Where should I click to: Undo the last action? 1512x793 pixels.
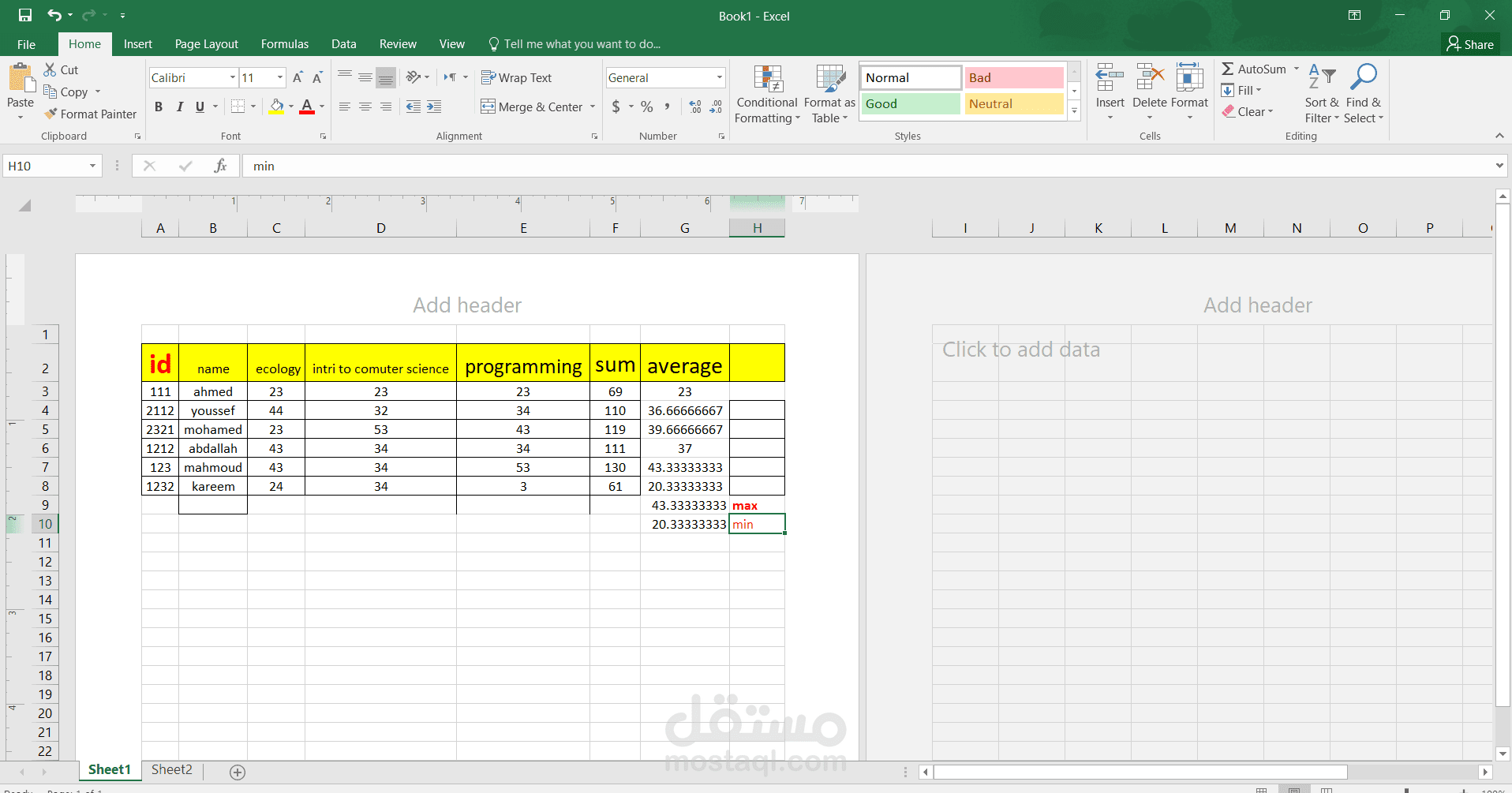pyautogui.click(x=54, y=15)
